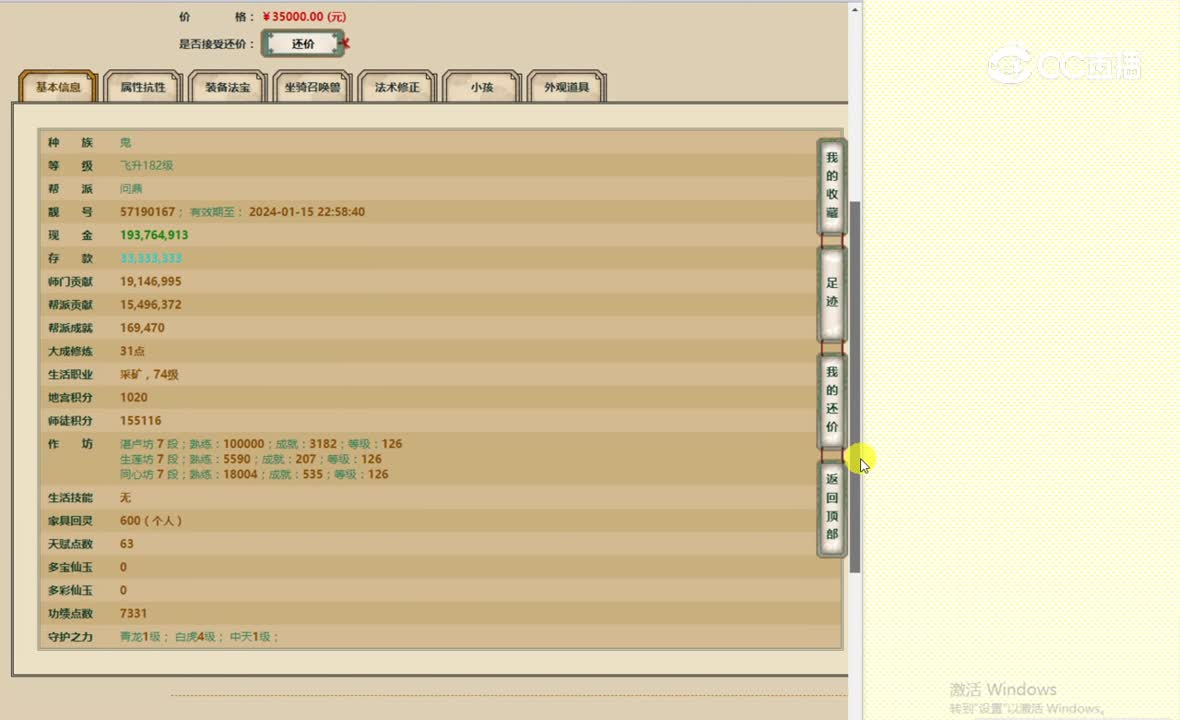Switch to the 坐骑召唤兽 tab
Viewport: 1180px width, 720px height.
tap(312, 87)
